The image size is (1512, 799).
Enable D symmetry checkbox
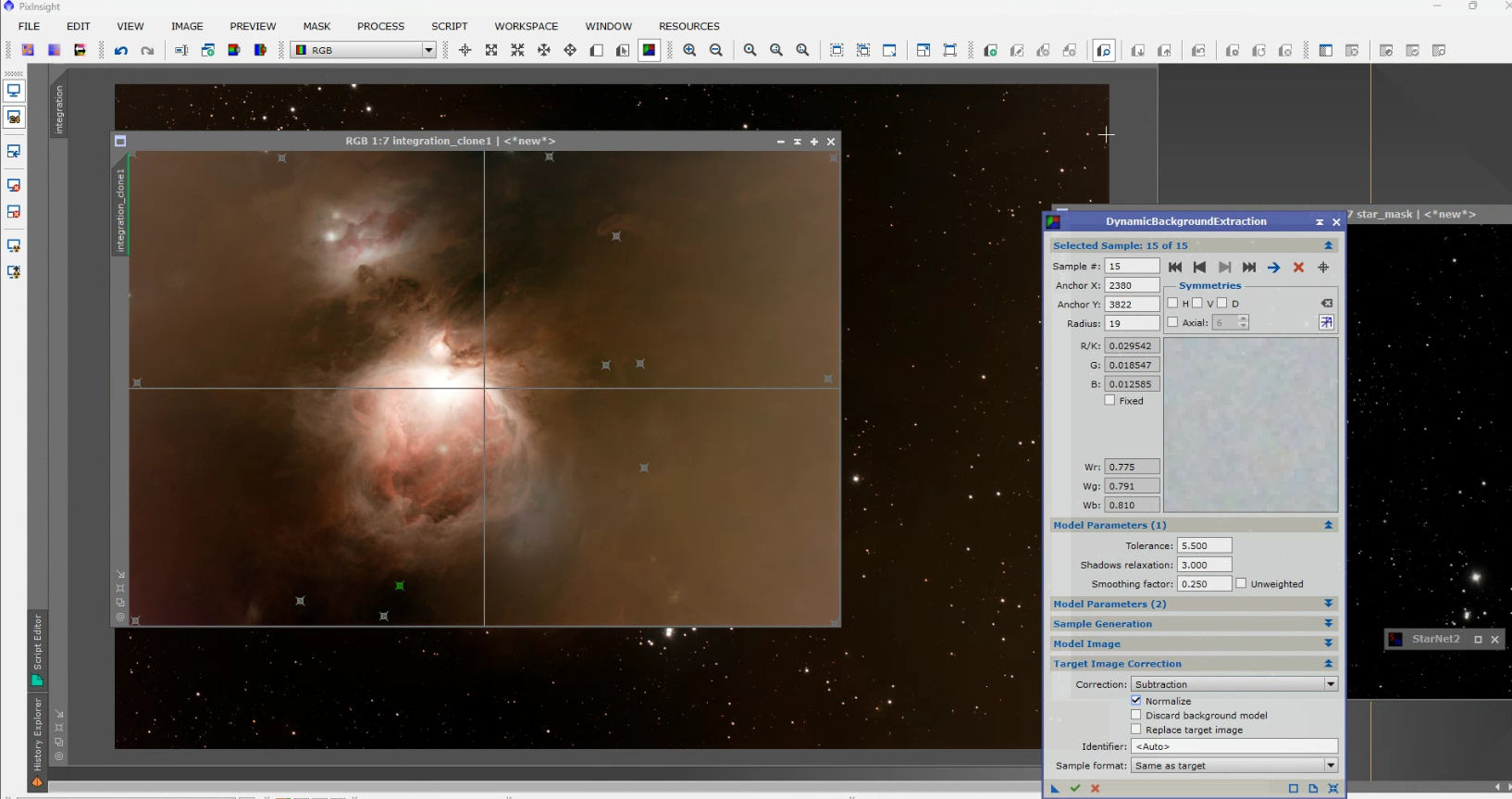pos(1222,304)
